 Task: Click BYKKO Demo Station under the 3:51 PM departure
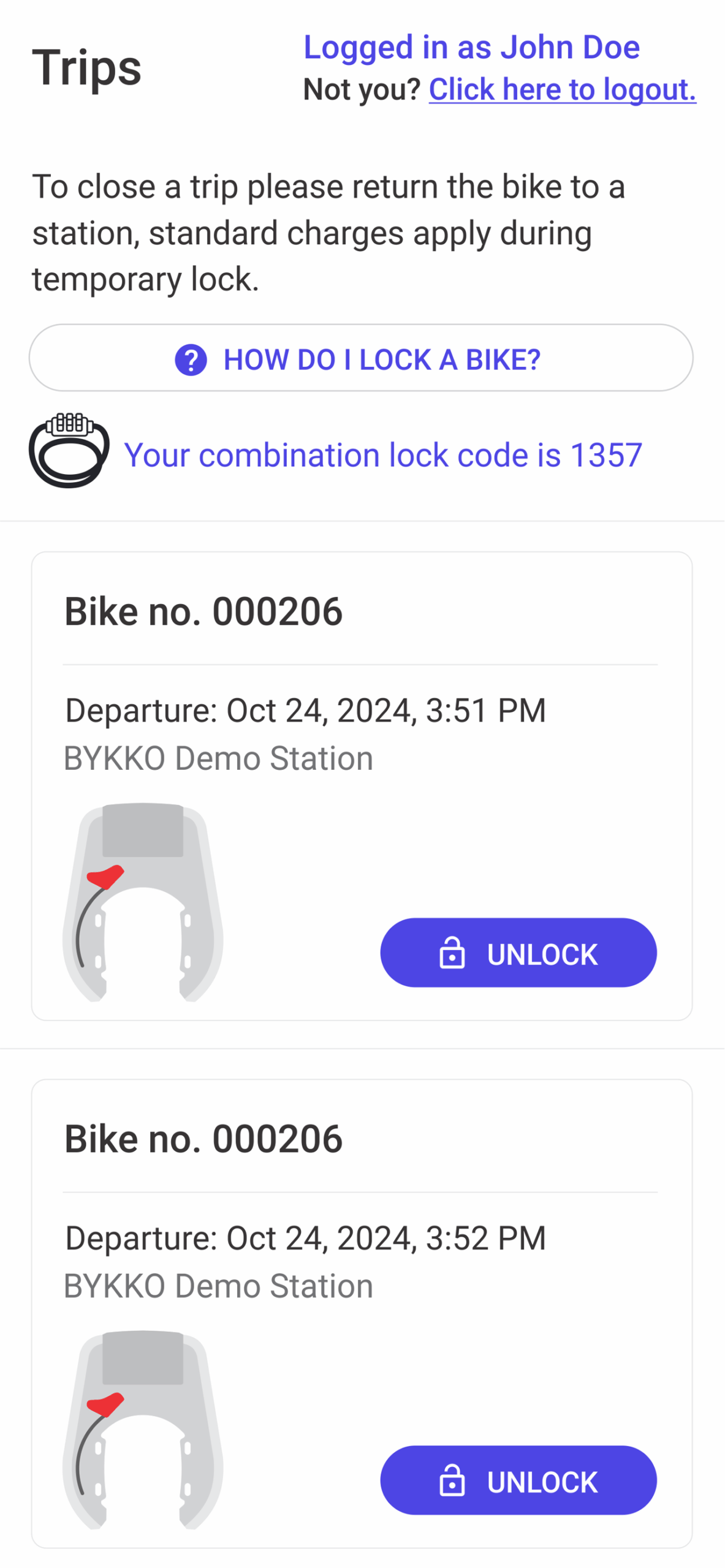tap(218, 758)
